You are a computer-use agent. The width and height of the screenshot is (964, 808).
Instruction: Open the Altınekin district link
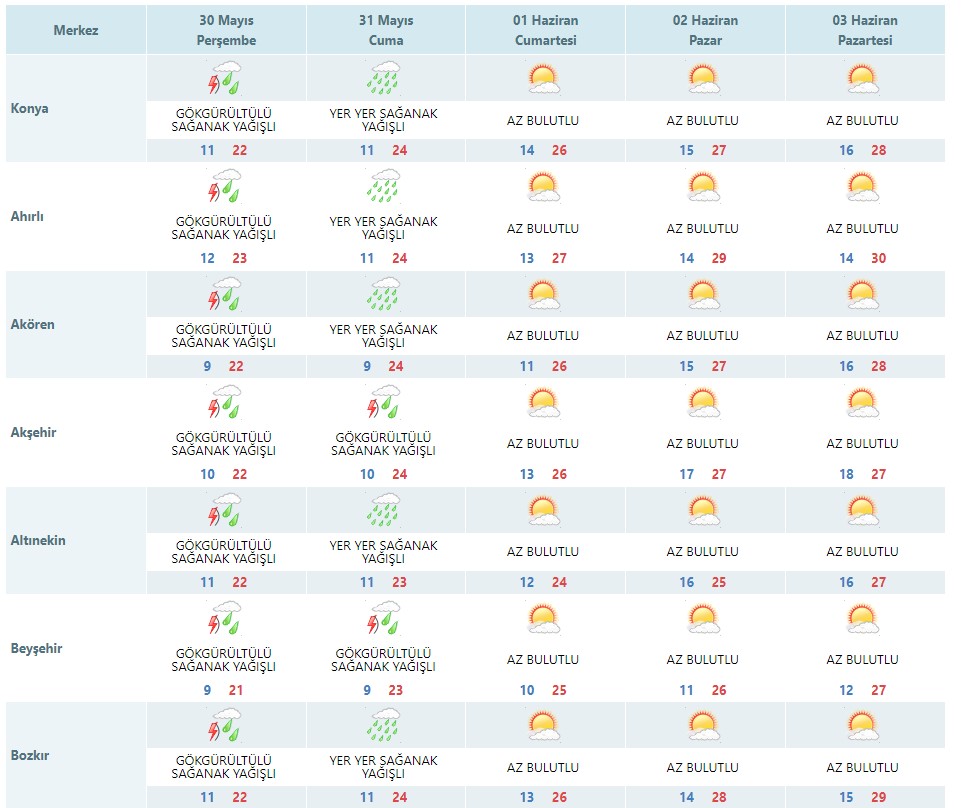click(38, 540)
